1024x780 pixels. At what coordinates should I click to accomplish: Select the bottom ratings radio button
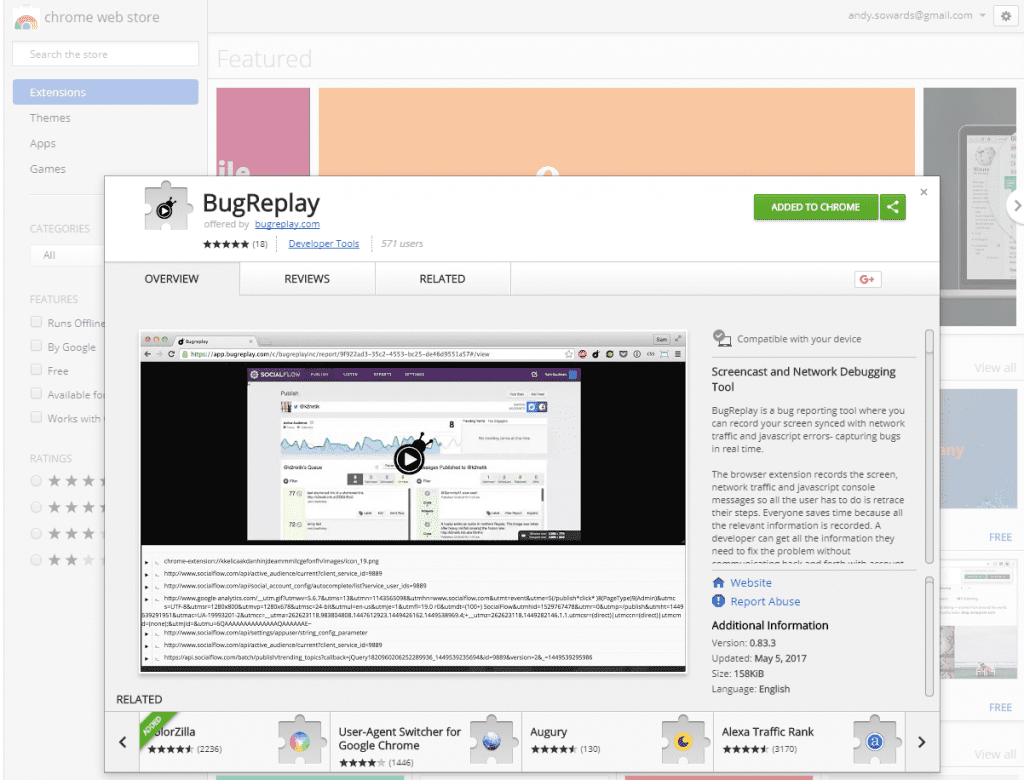[36, 560]
